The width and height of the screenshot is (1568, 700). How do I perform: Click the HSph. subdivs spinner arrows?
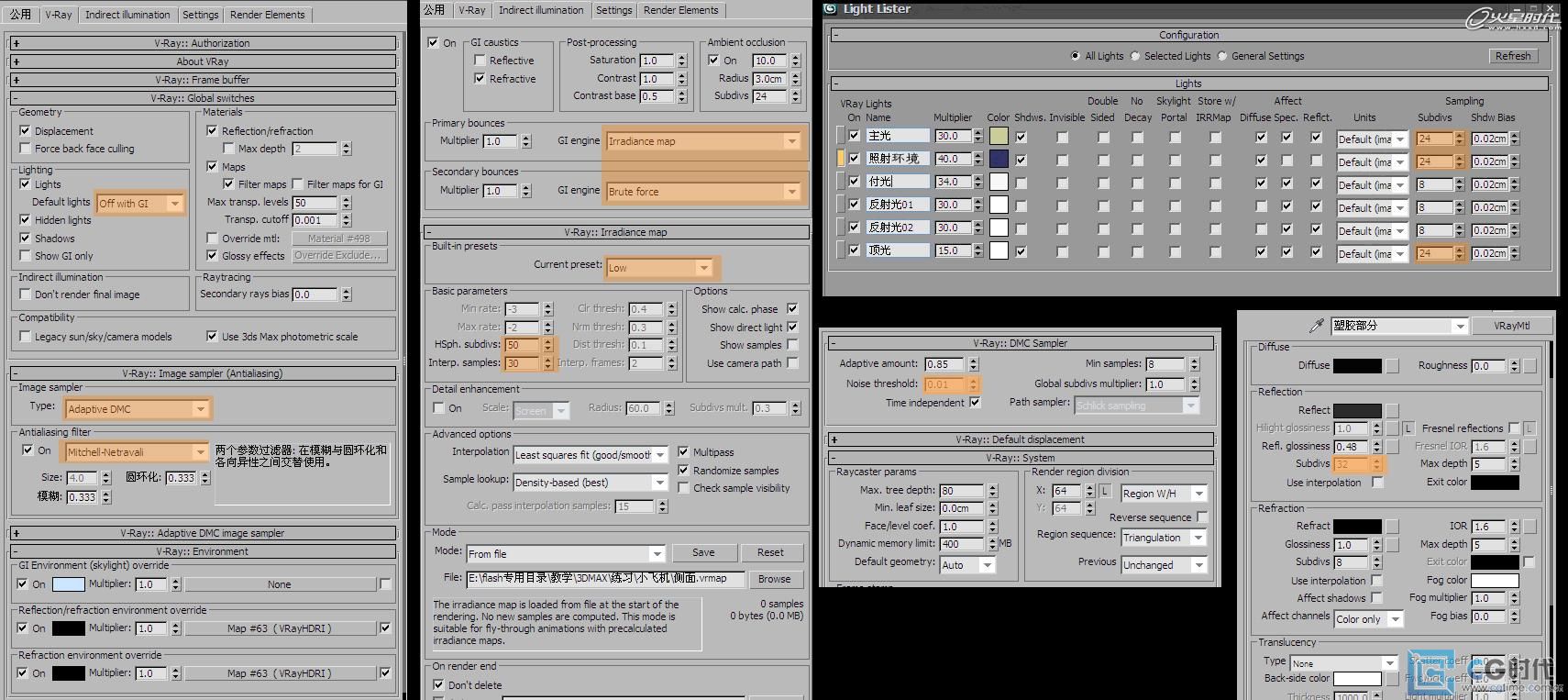(x=548, y=345)
